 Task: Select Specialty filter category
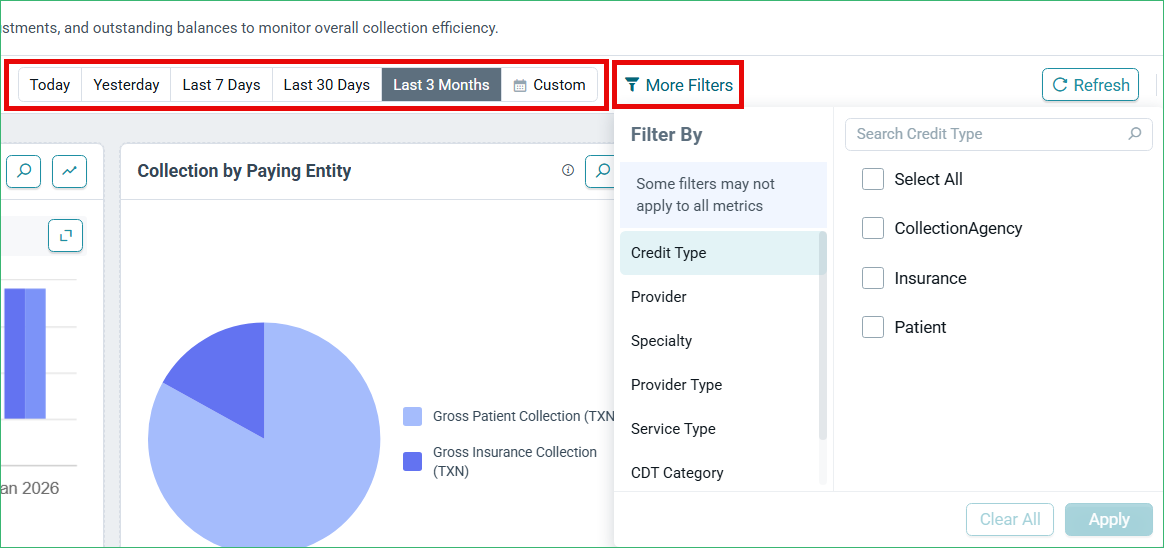719,341
